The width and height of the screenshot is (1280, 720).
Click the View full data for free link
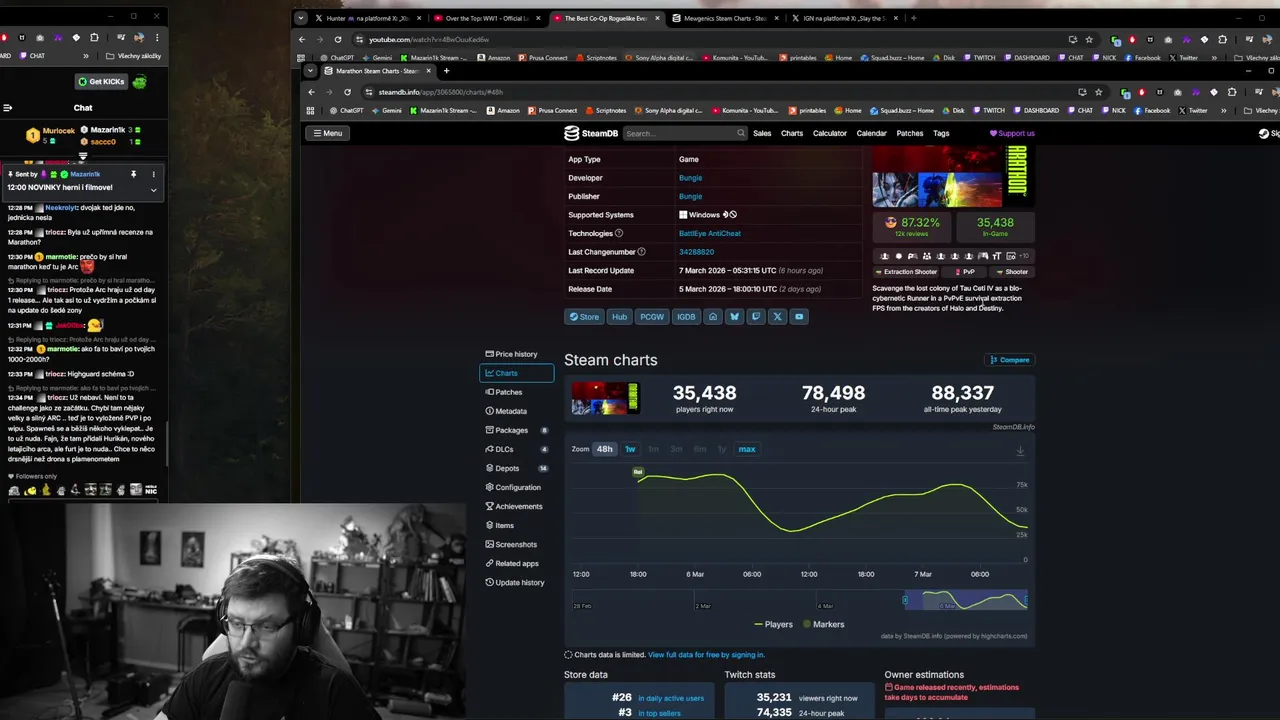coord(706,655)
